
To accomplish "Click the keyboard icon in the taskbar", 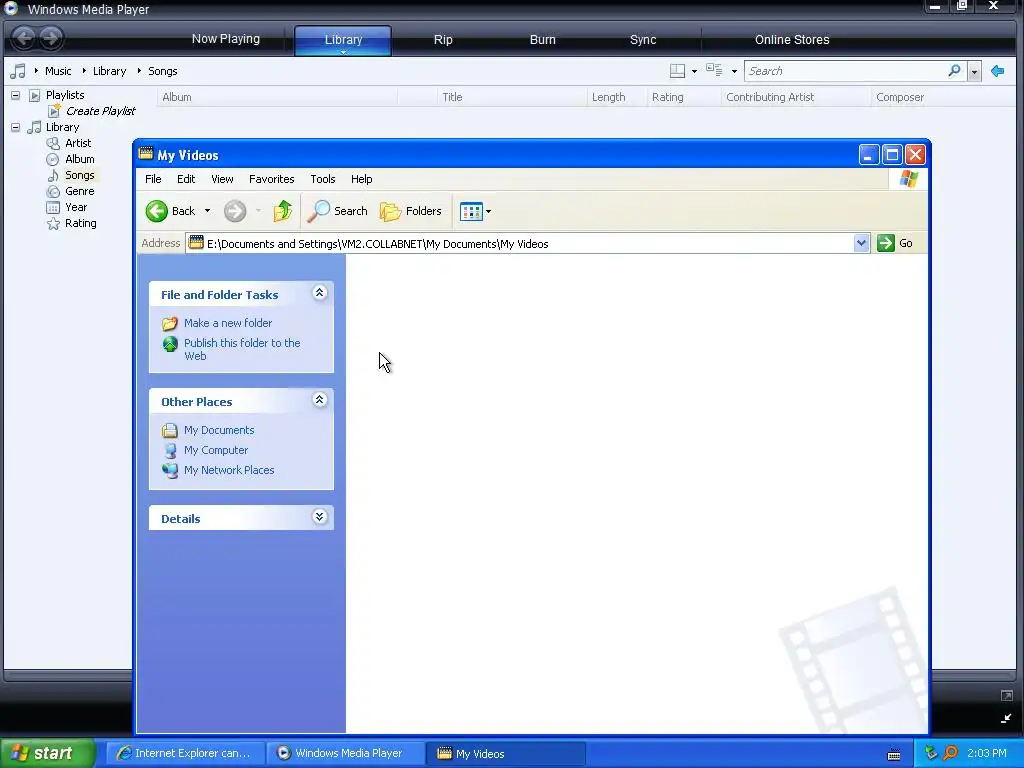I will coord(894,755).
